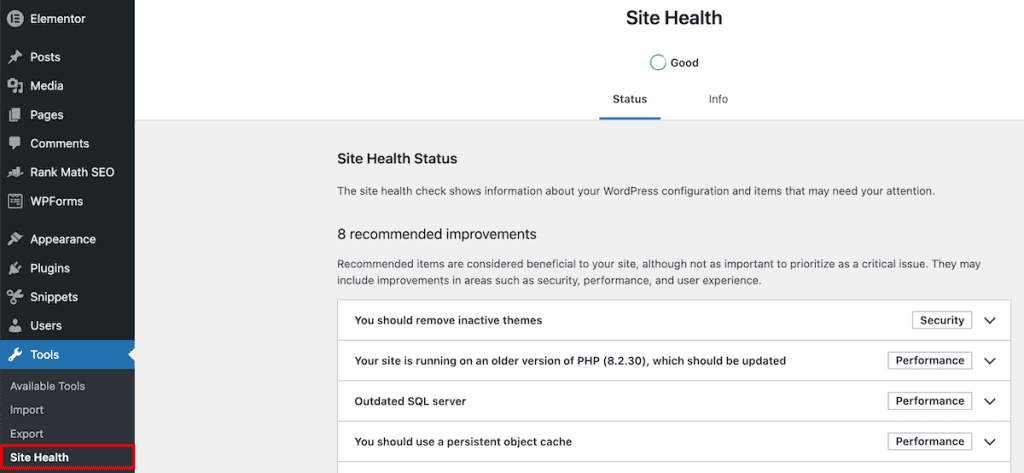Screen dimensions: 1024x473
Task: Click the Tools wrench icon
Action: (x=15, y=355)
